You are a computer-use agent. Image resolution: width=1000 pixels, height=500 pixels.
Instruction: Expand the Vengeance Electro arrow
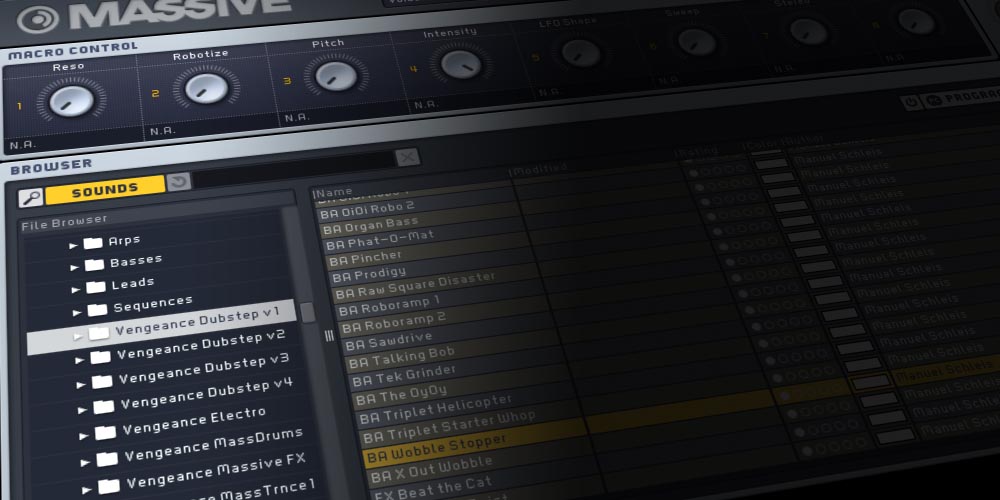[84, 436]
